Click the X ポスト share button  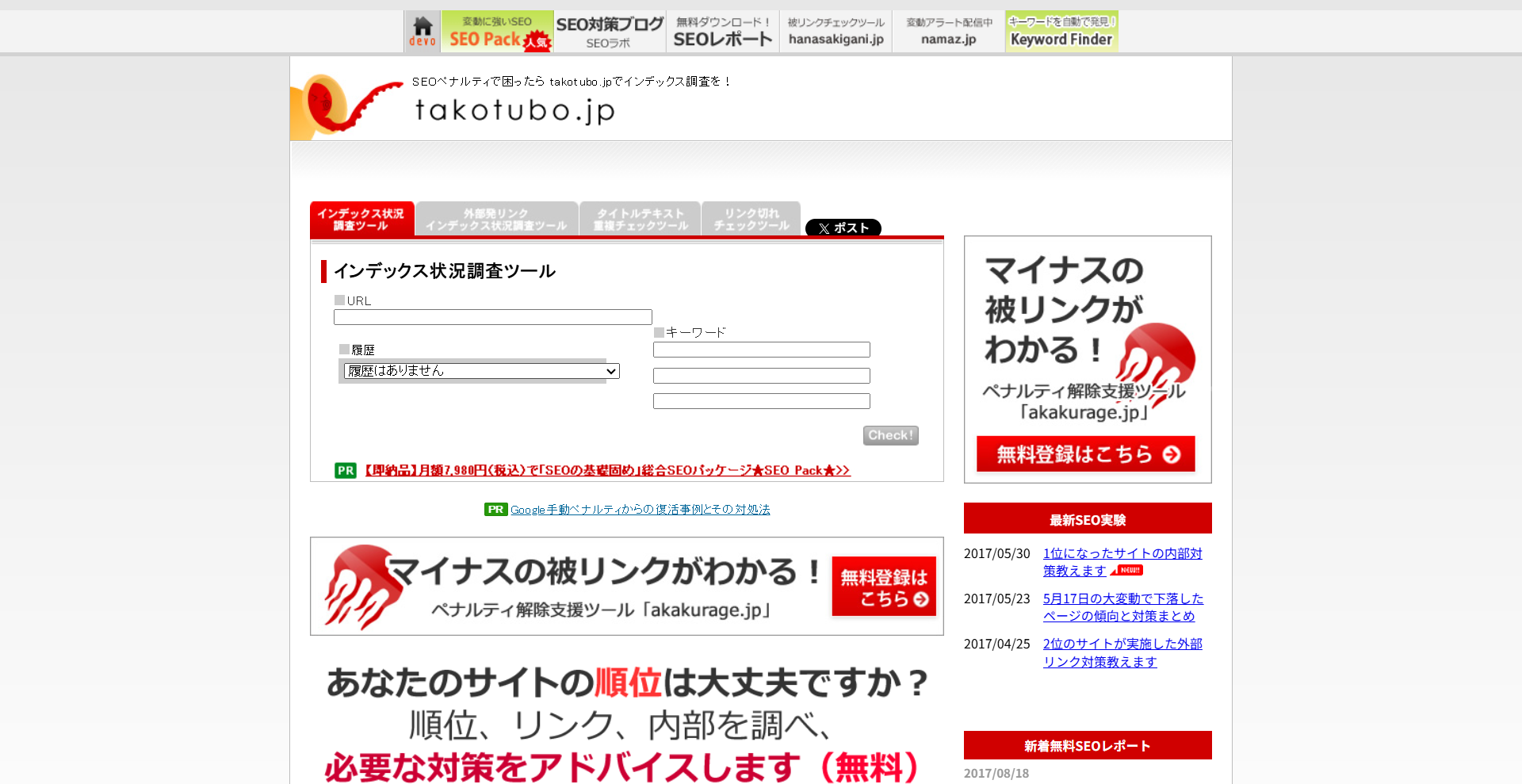pos(843,228)
